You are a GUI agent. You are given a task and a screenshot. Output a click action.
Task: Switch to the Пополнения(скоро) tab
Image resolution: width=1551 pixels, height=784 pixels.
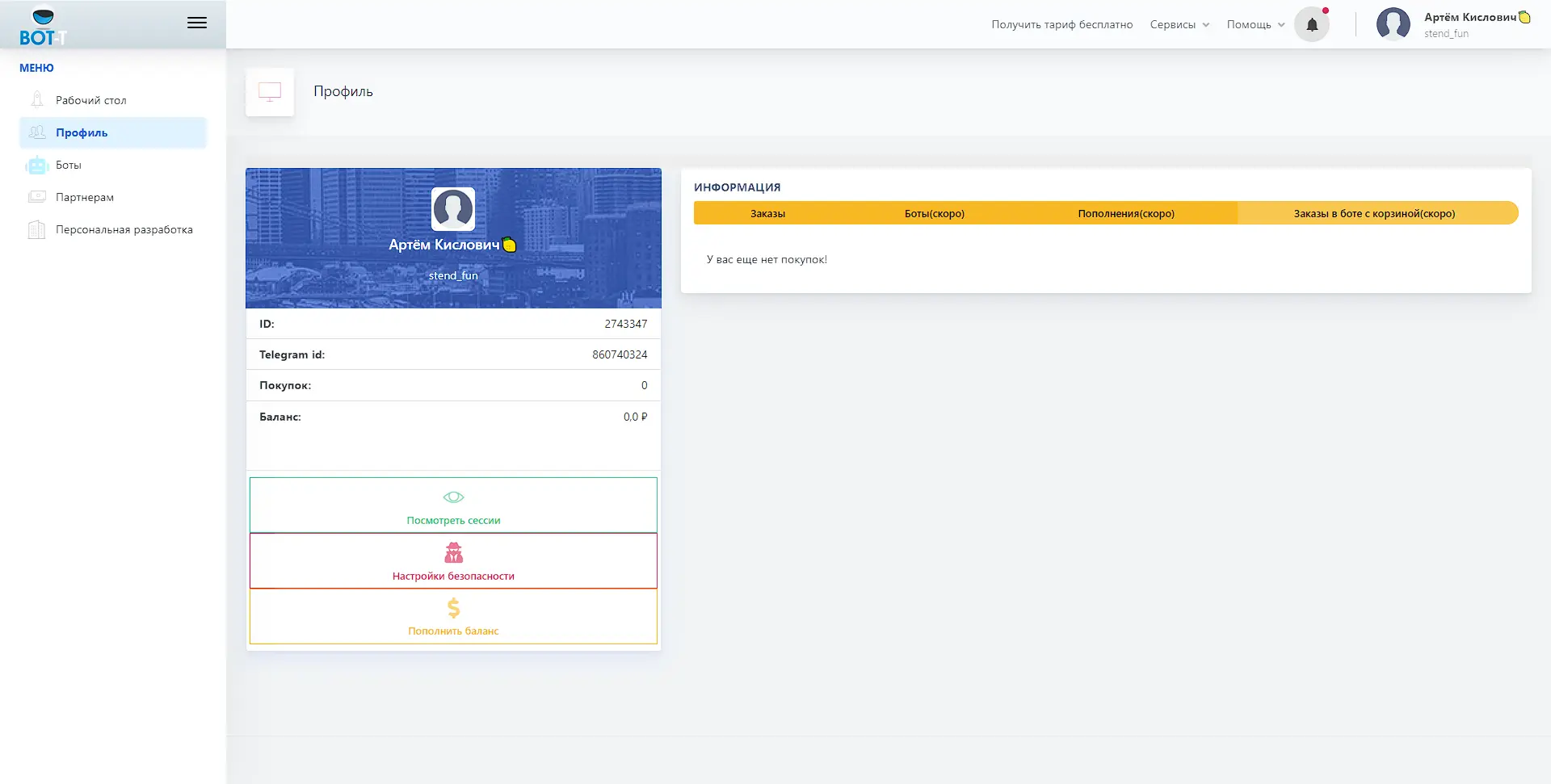1126,213
